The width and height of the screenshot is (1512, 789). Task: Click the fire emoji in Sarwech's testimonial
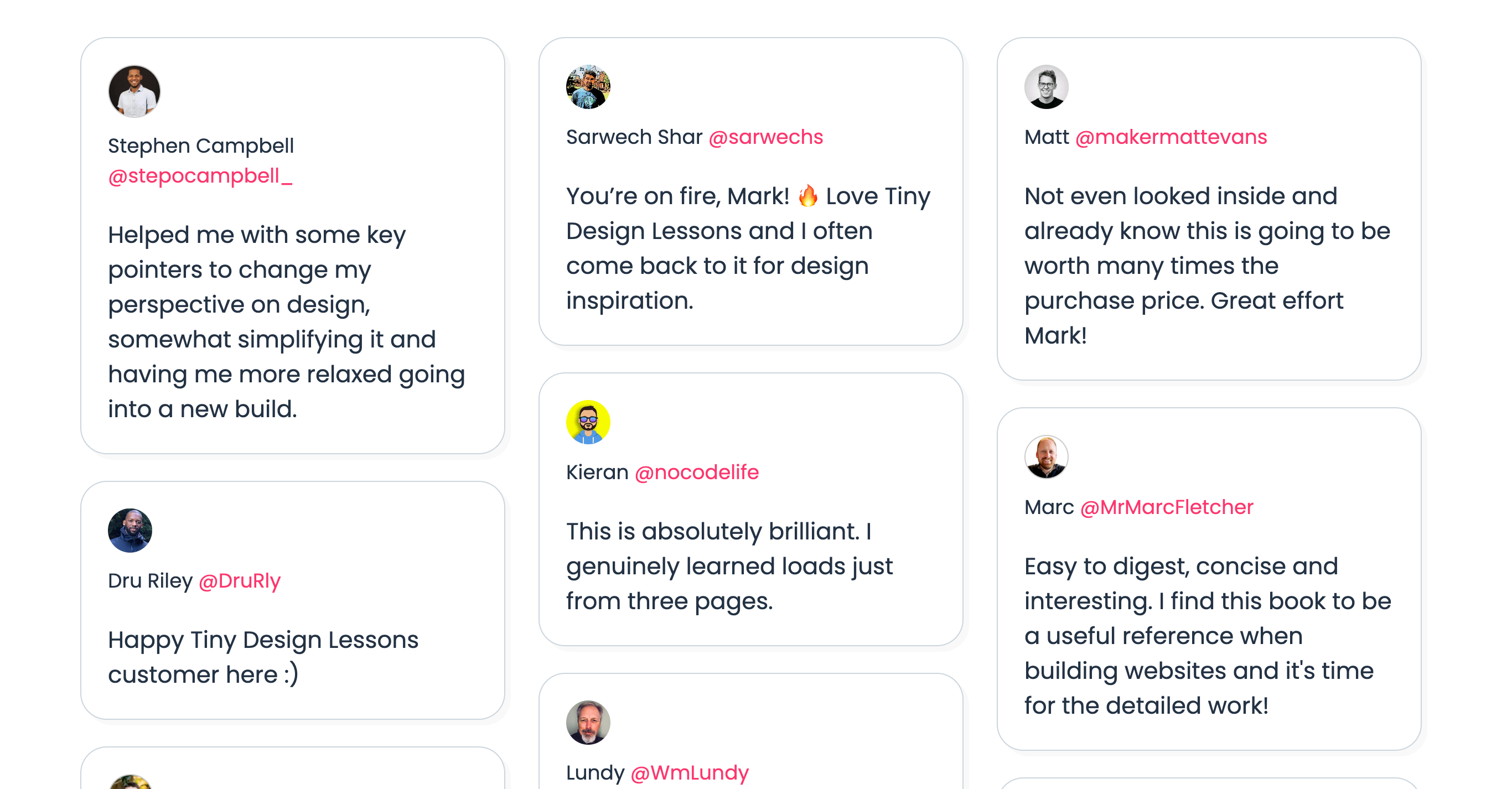[807, 196]
